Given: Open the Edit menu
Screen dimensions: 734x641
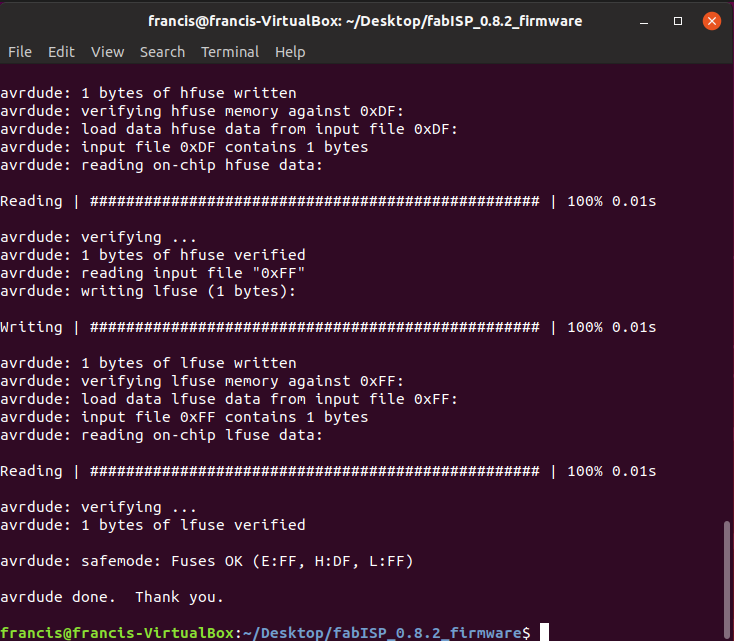Looking at the screenshot, I should point(61,52).
